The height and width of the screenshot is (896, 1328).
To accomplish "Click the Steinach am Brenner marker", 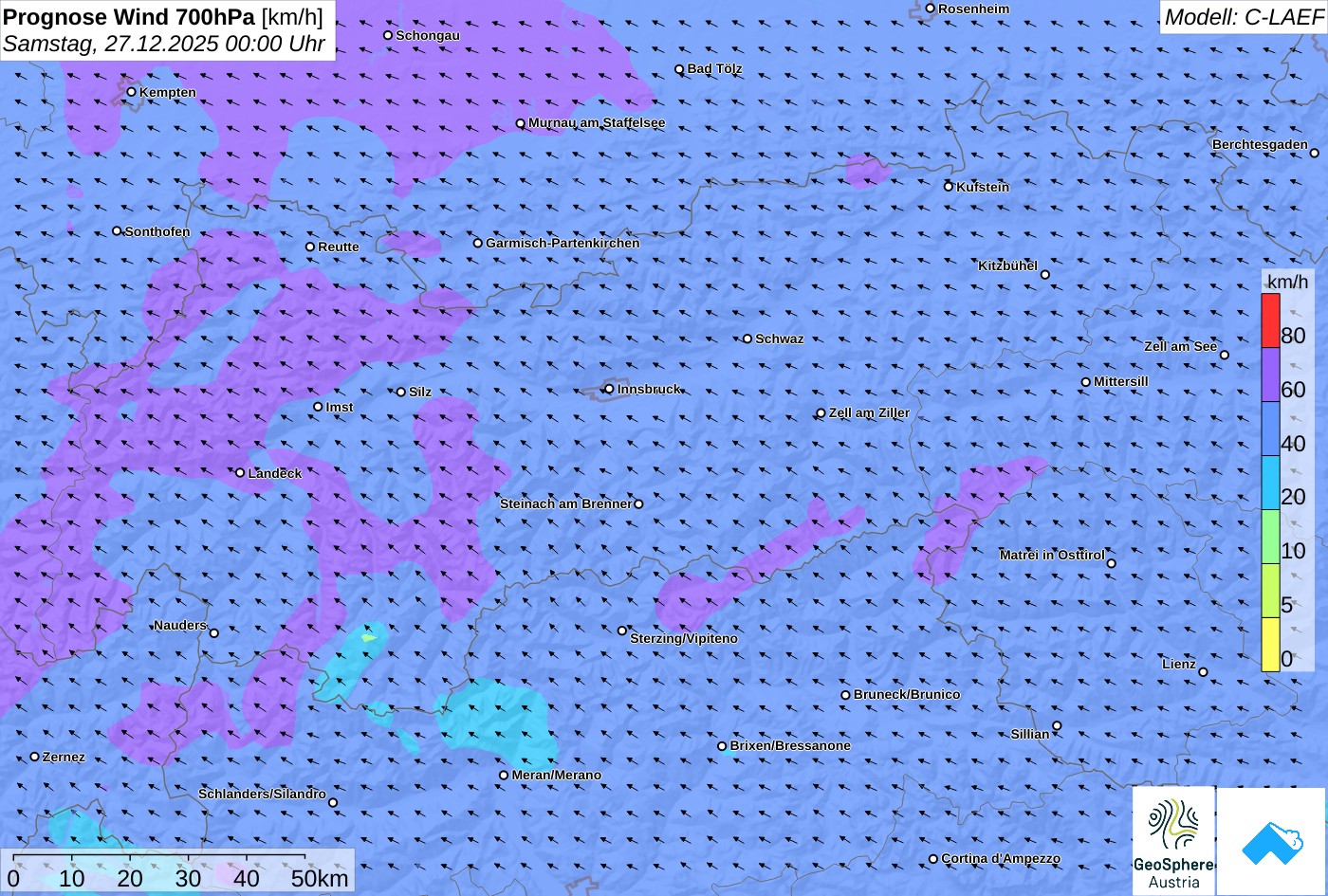I will click(638, 504).
